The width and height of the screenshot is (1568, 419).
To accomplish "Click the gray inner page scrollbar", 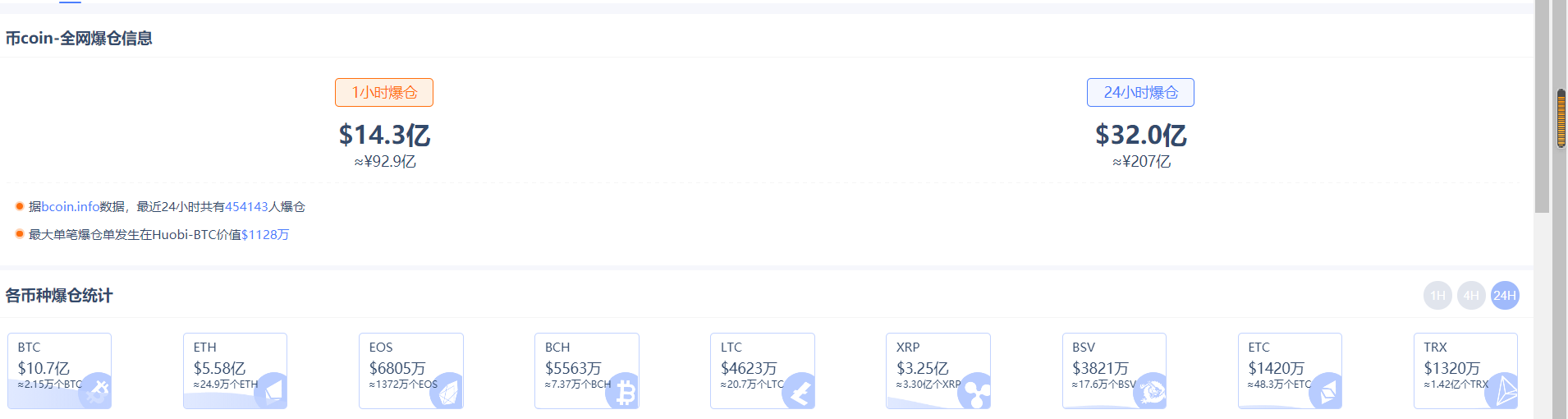I will coord(1542,107).
